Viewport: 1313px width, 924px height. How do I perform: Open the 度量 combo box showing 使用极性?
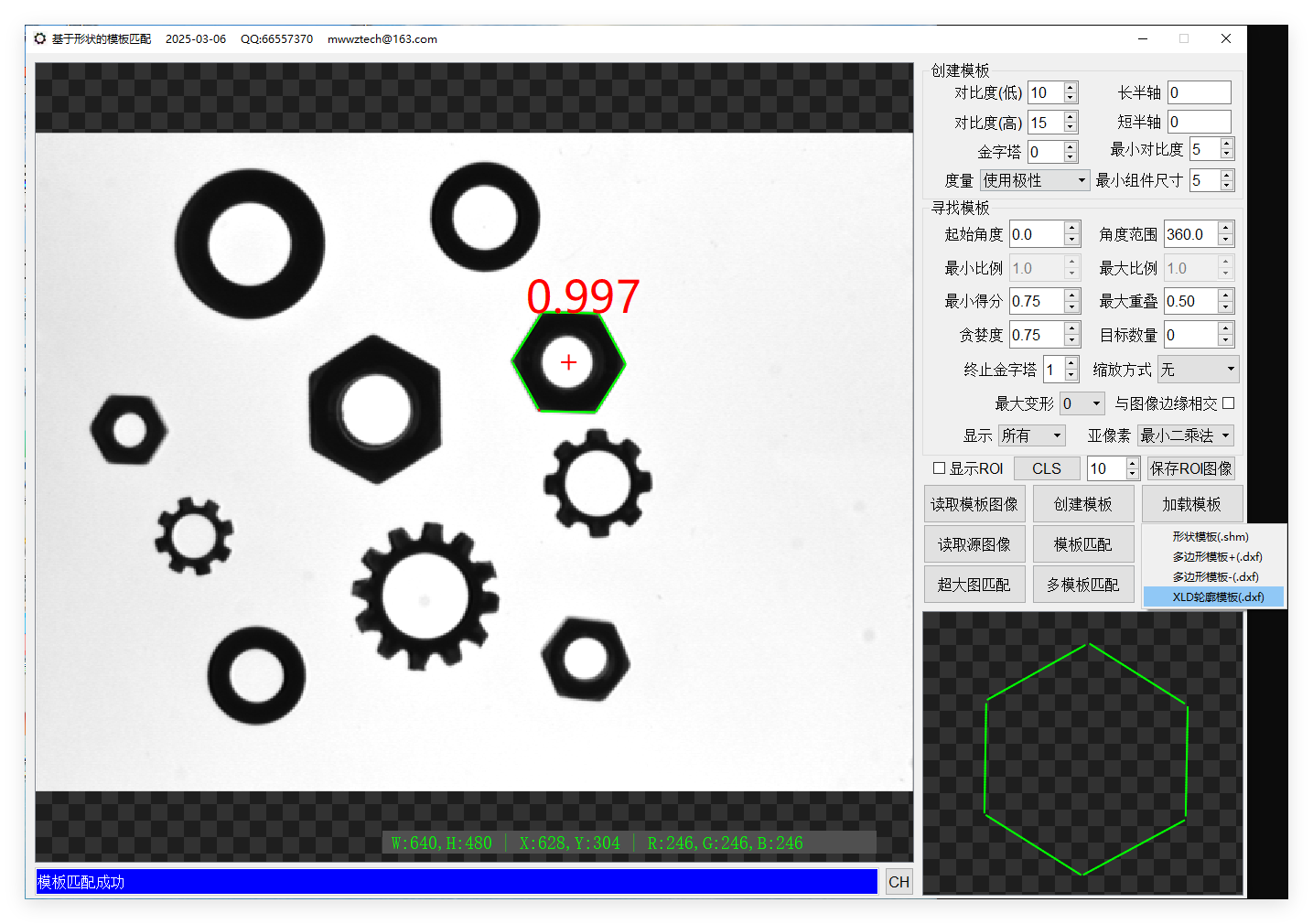click(1035, 180)
